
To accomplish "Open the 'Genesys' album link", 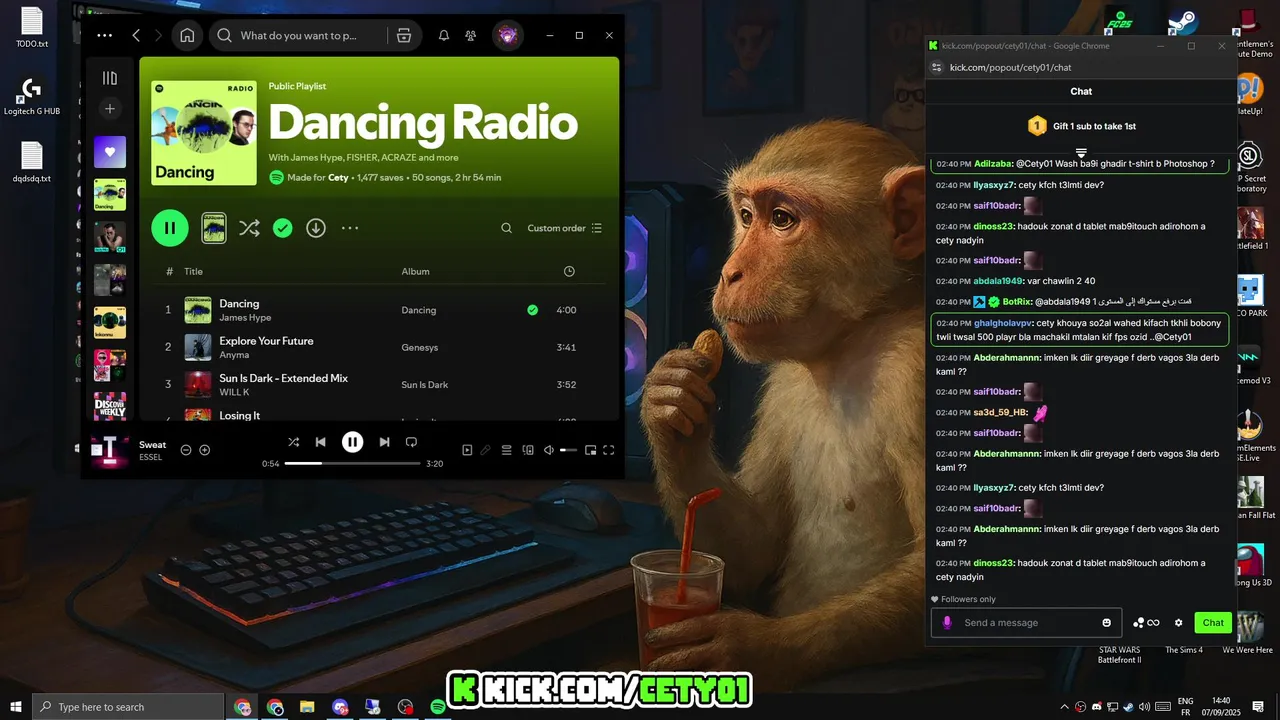I will [x=419, y=347].
